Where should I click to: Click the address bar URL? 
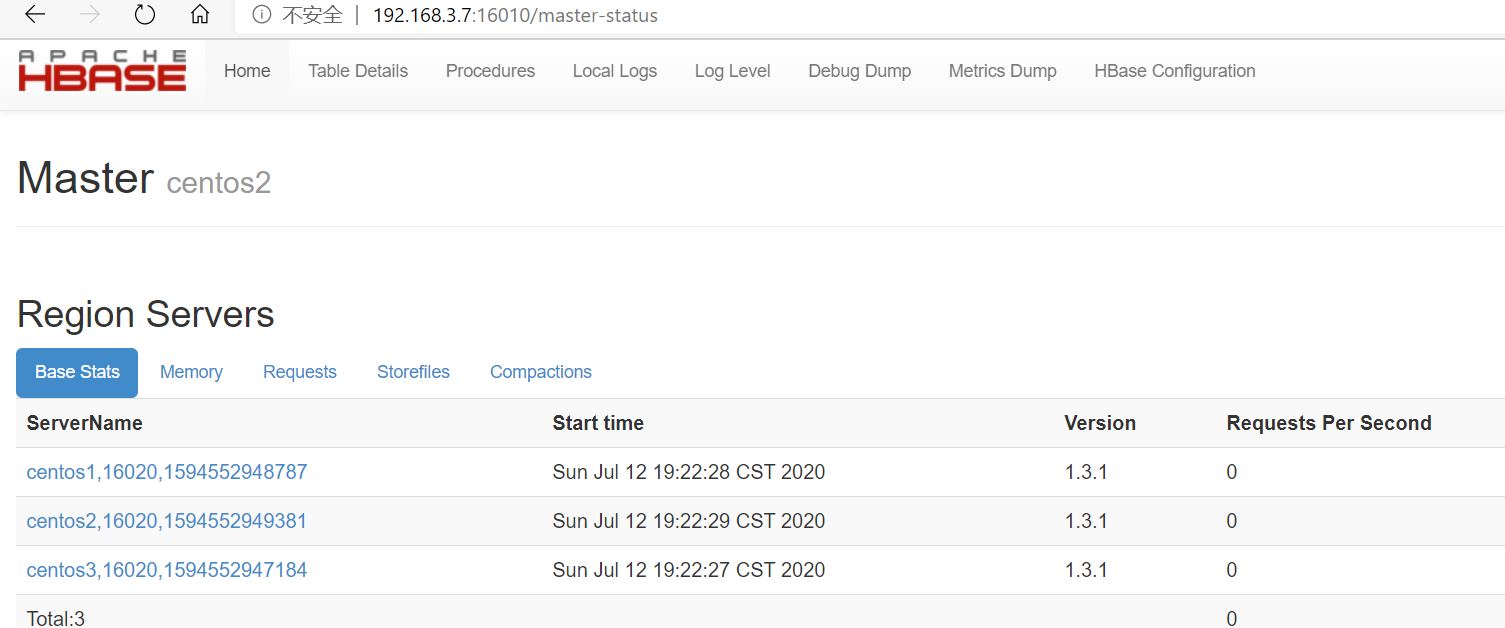tap(515, 16)
